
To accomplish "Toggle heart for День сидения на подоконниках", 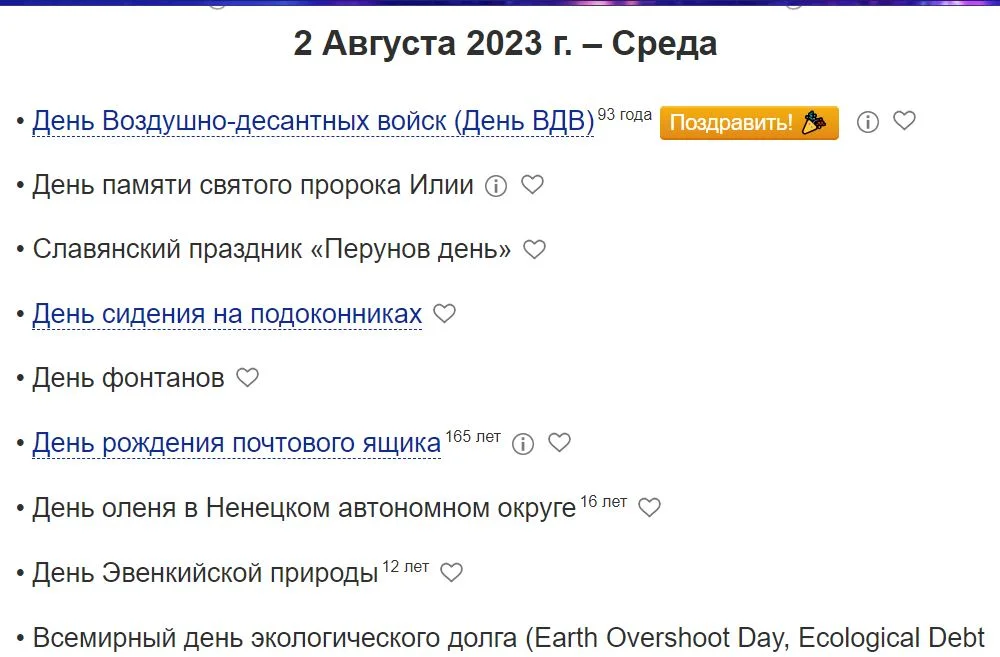I will click(x=444, y=313).
